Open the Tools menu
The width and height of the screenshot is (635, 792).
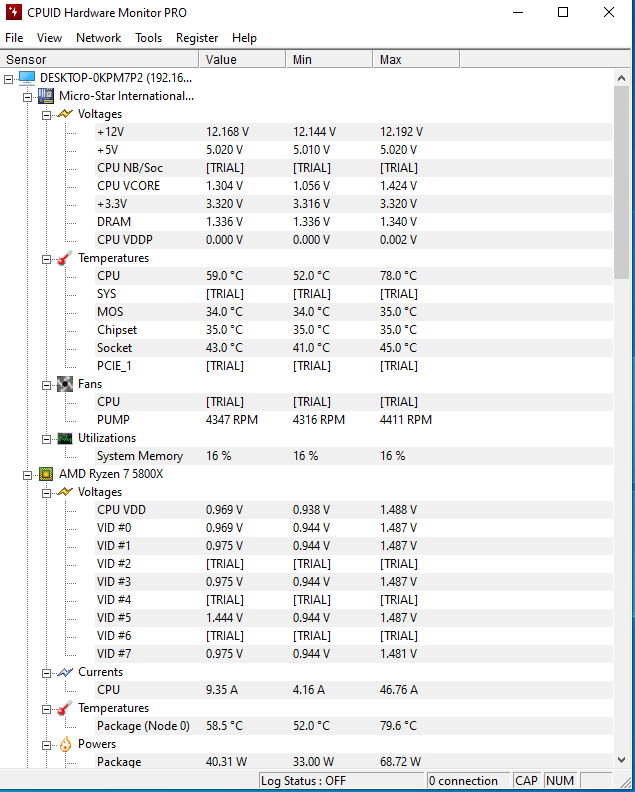coord(149,38)
